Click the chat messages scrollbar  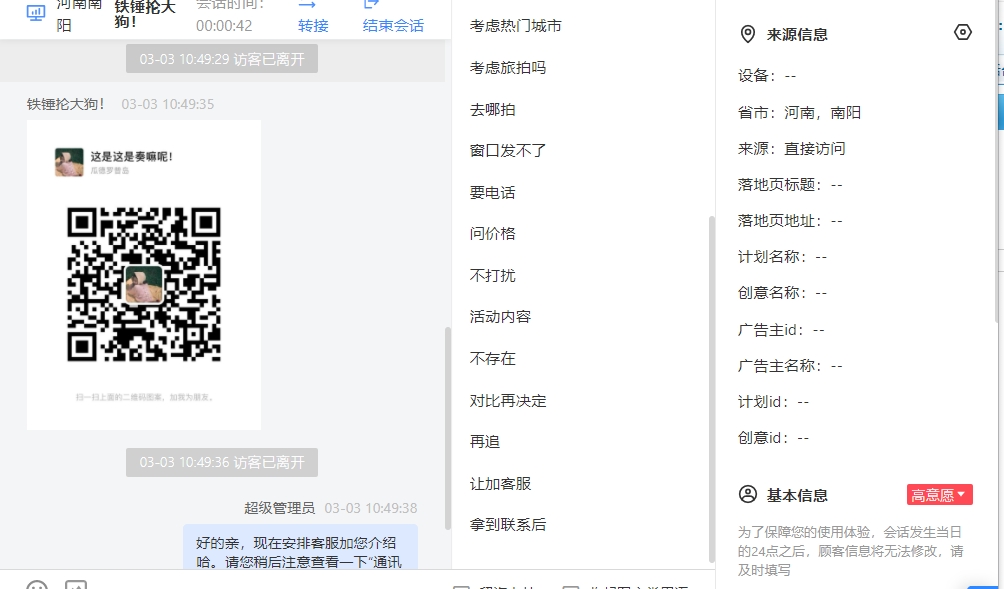[x=448, y=428]
